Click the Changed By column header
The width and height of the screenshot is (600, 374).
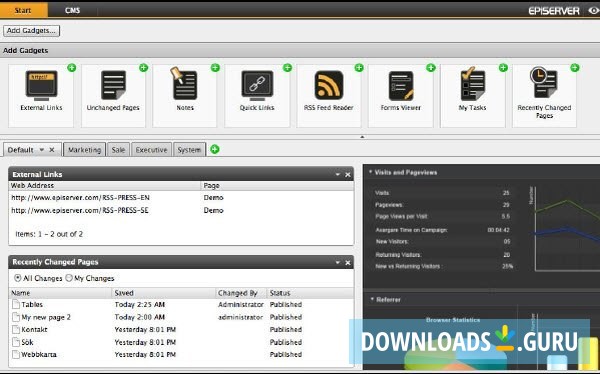(x=241, y=293)
